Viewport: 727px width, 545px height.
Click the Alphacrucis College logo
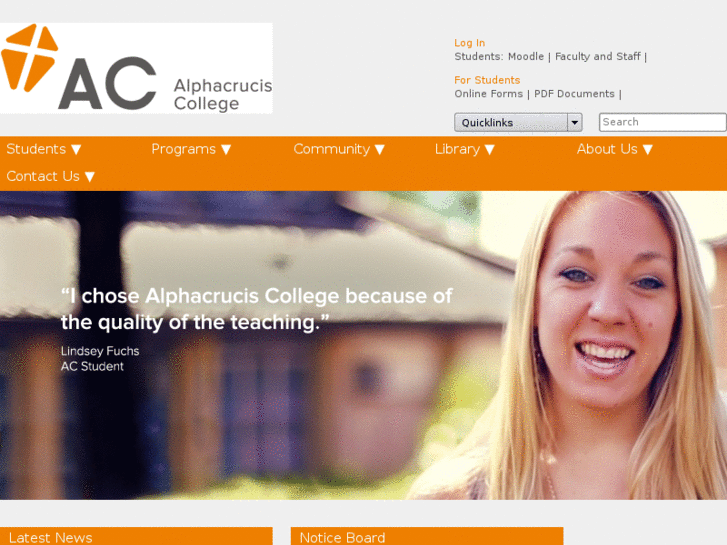136,68
